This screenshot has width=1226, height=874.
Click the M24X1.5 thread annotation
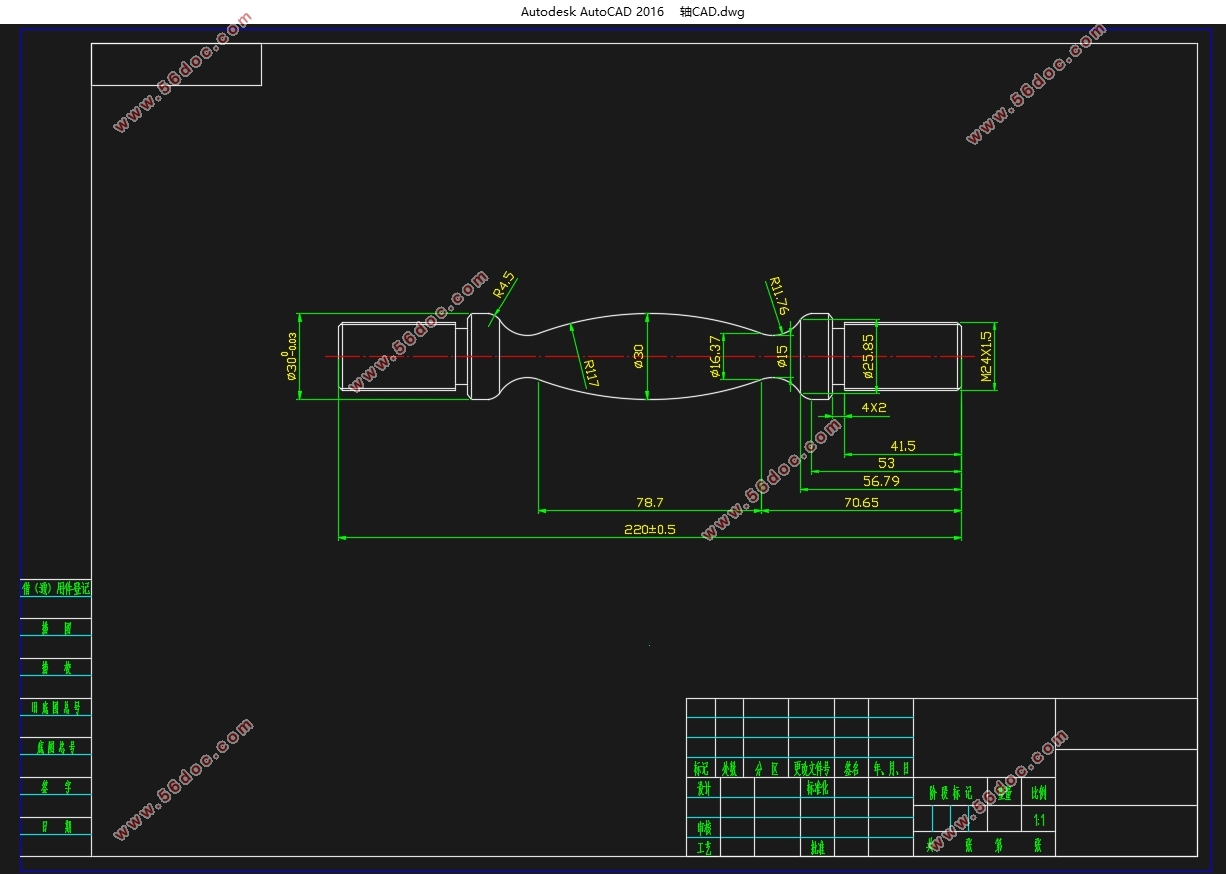(x=986, y=357)
